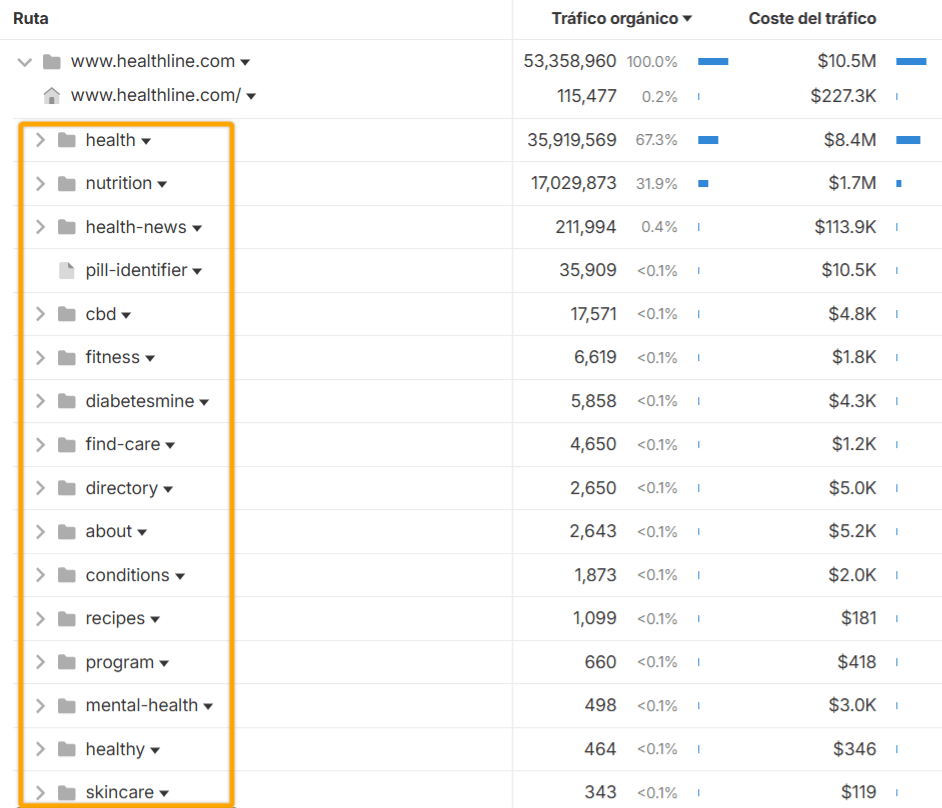Screen dimensions: 942x808
Task: Click the folder icon for mental-health
Action: 67,705
